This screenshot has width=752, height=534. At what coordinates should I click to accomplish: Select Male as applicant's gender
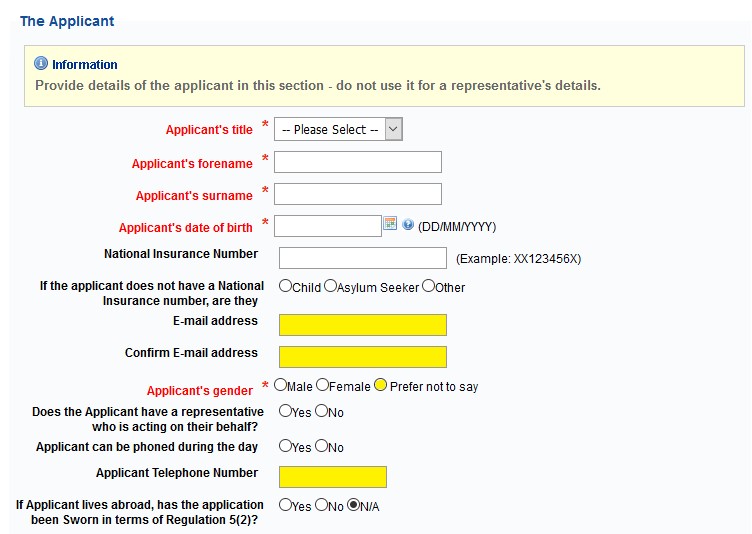pyautogui.click(x=280, y=385)
